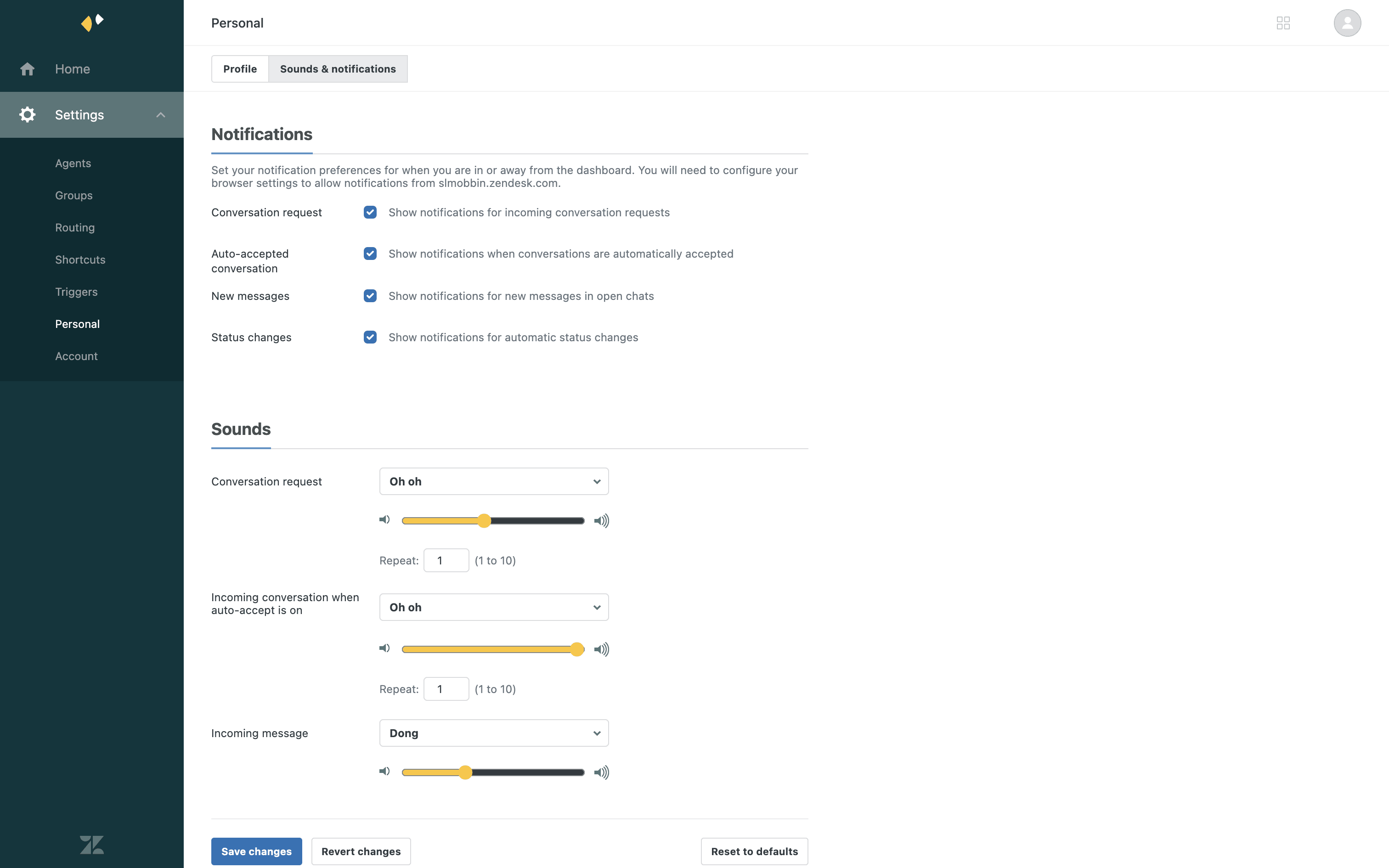Focus Repeat field for auto-accept incoming conversation
1389x868 pixels.
[x=446, y=689]
